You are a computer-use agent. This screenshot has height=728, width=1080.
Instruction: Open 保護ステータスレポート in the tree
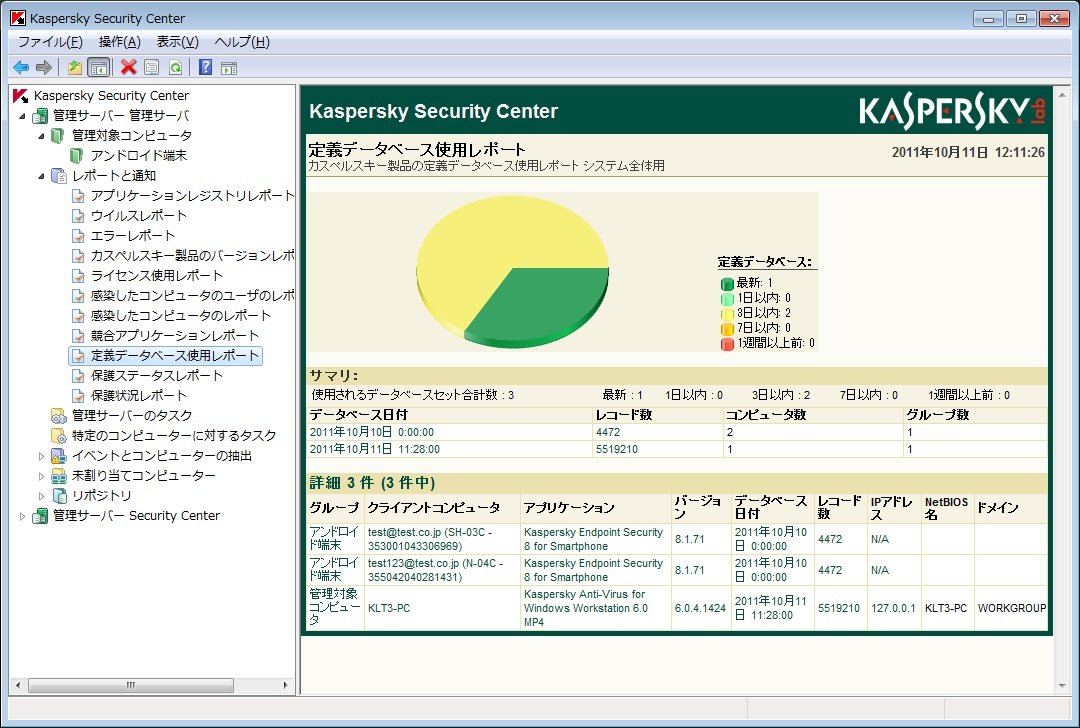[157, 375]
